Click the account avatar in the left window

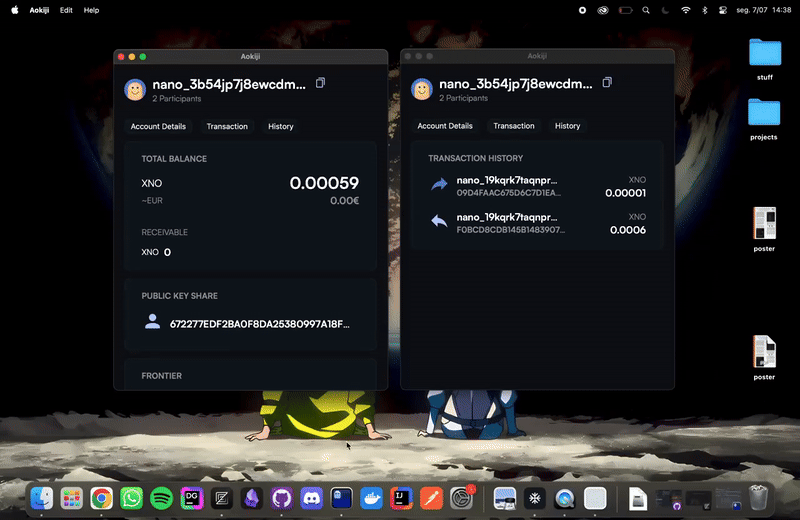(x=135, y=90)
